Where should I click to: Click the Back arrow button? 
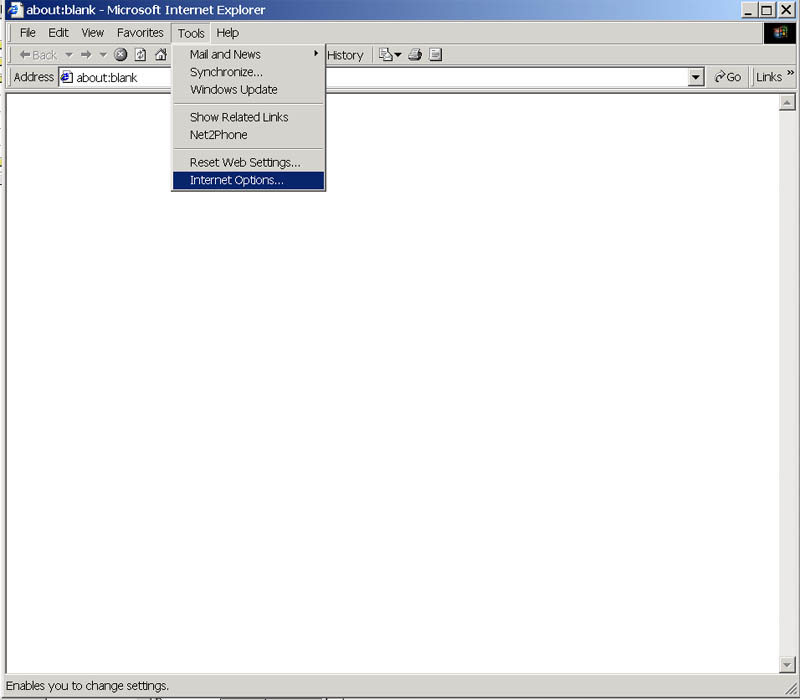tap(38, 55)
